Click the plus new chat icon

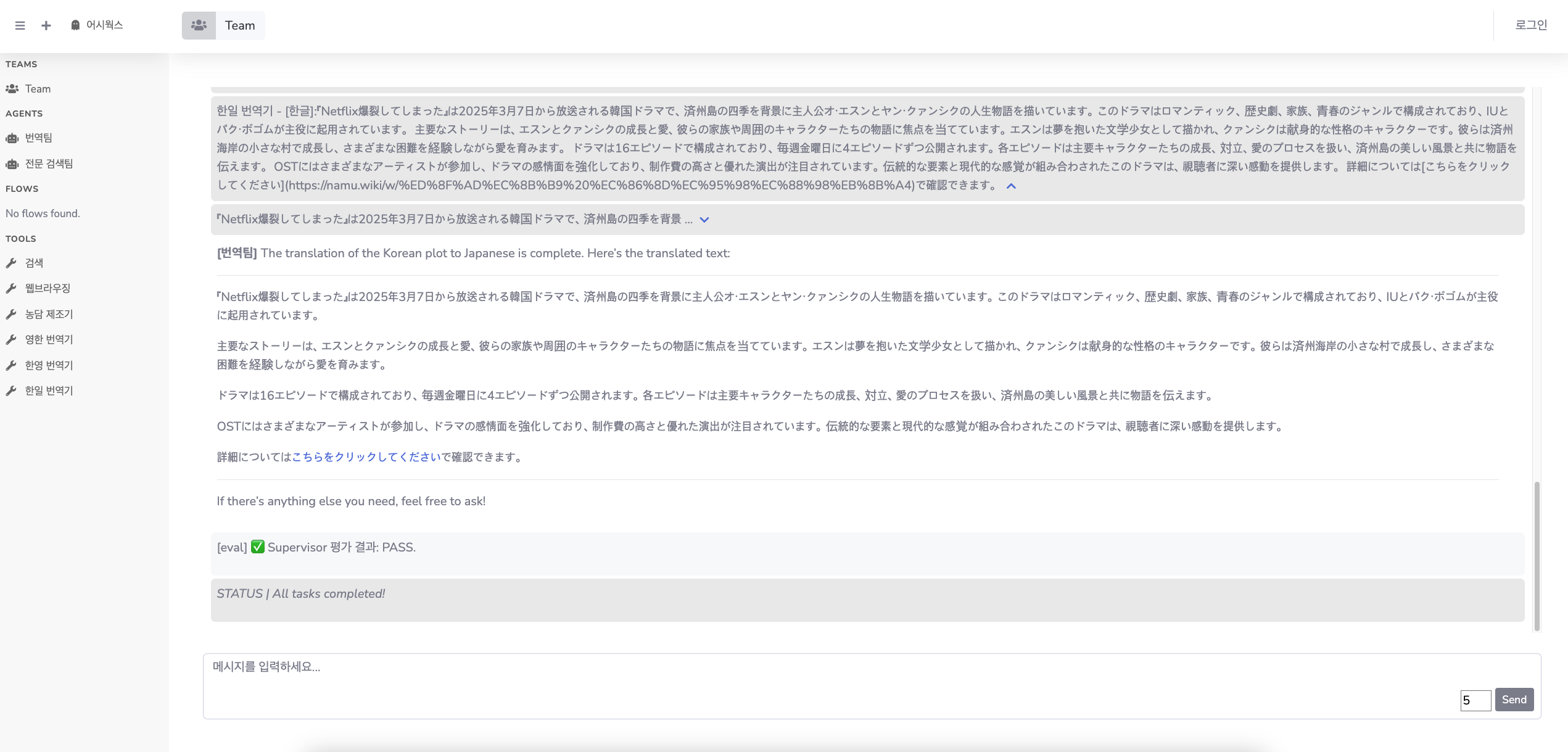pyautogui.click(x=46, y=25)
